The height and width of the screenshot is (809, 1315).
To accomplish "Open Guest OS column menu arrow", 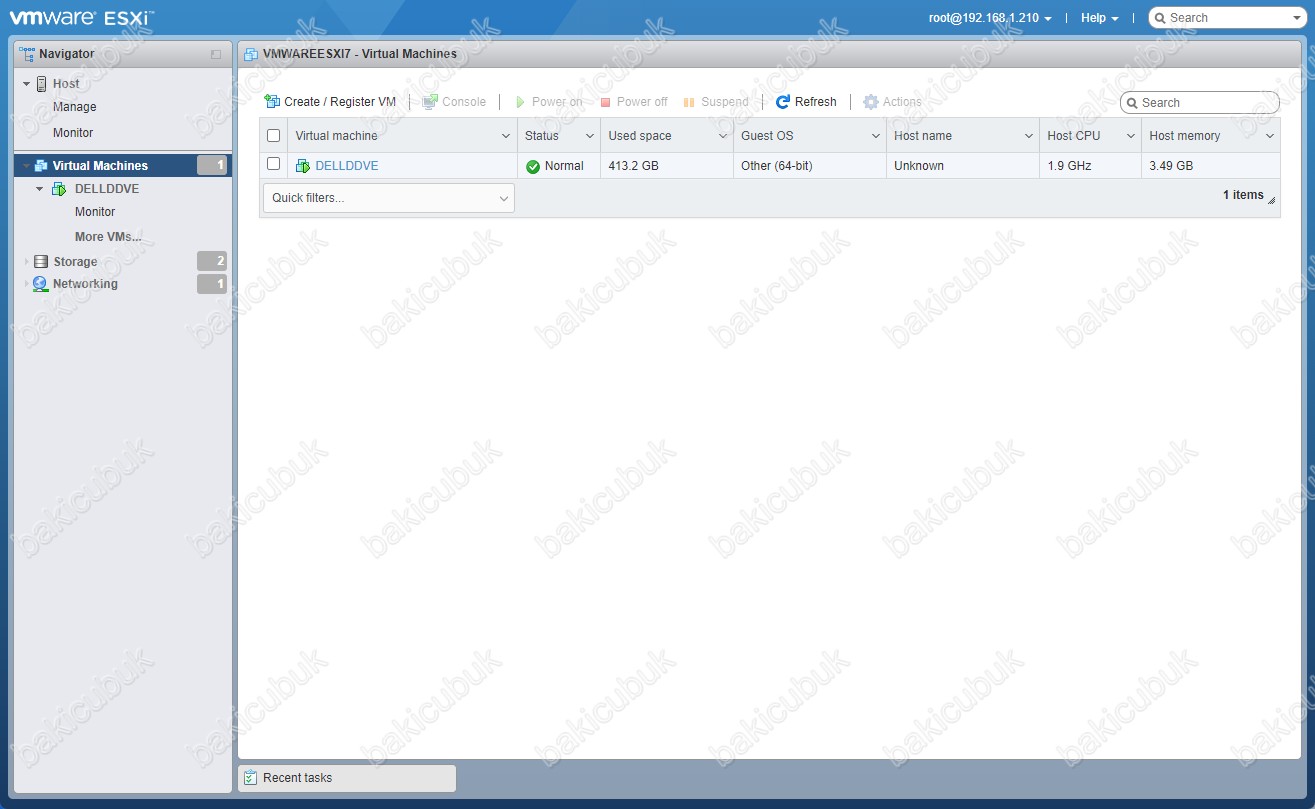I will click(x=875, y=136).
